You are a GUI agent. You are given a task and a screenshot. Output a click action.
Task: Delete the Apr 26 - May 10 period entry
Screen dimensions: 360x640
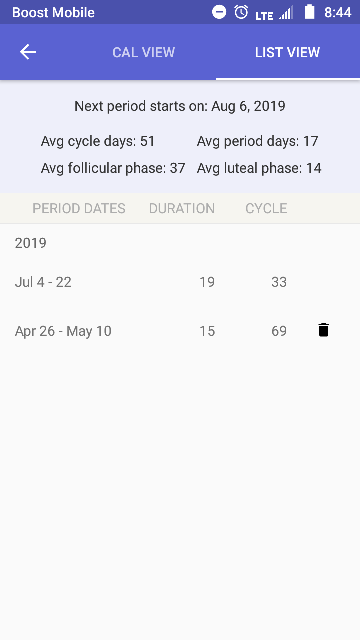pos(323,330)
